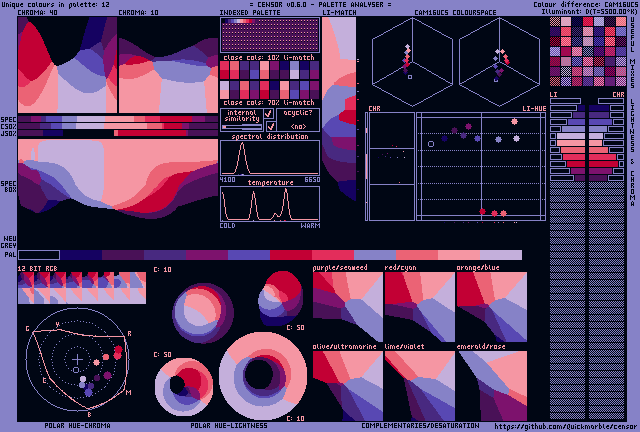Click the COLD axis label
Viewport: 640px width, 432px height.
[227, 225]
